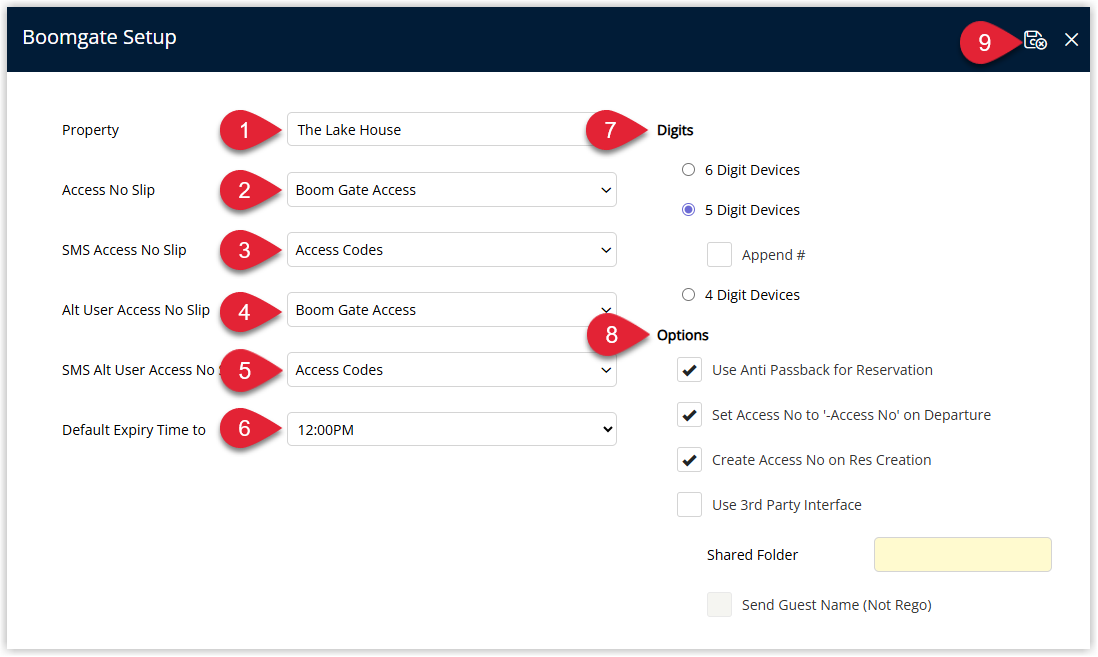Open the Access No Slip dropdown
This screenshot has width=1098, height=657.
452,190
